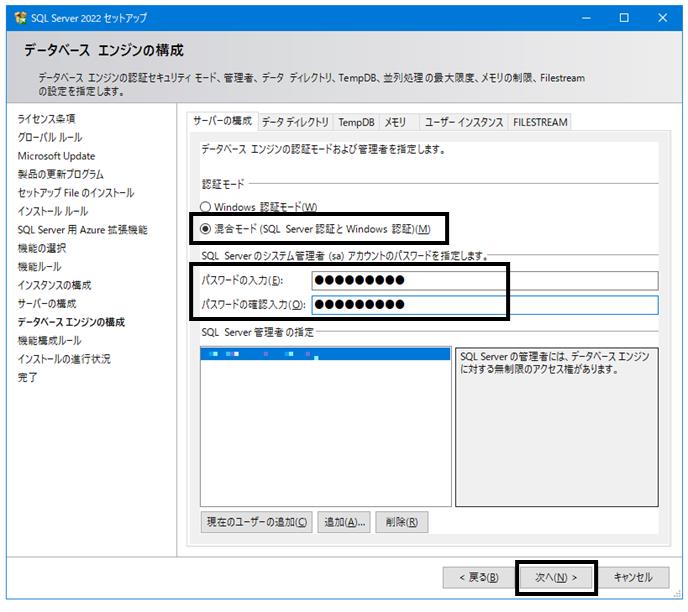Image resolution: width=688 pixels, height=612 pixels.
Task: Minimize the setup window
Action: (586, 18)
